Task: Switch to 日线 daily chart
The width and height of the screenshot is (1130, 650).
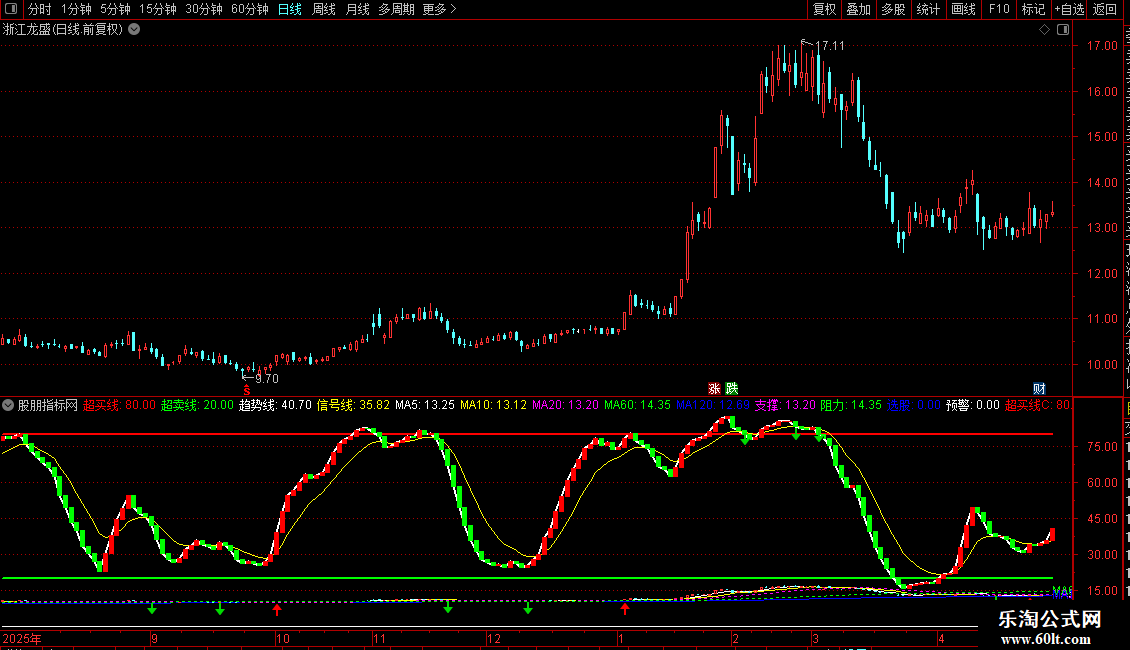Action: [290, 9]
